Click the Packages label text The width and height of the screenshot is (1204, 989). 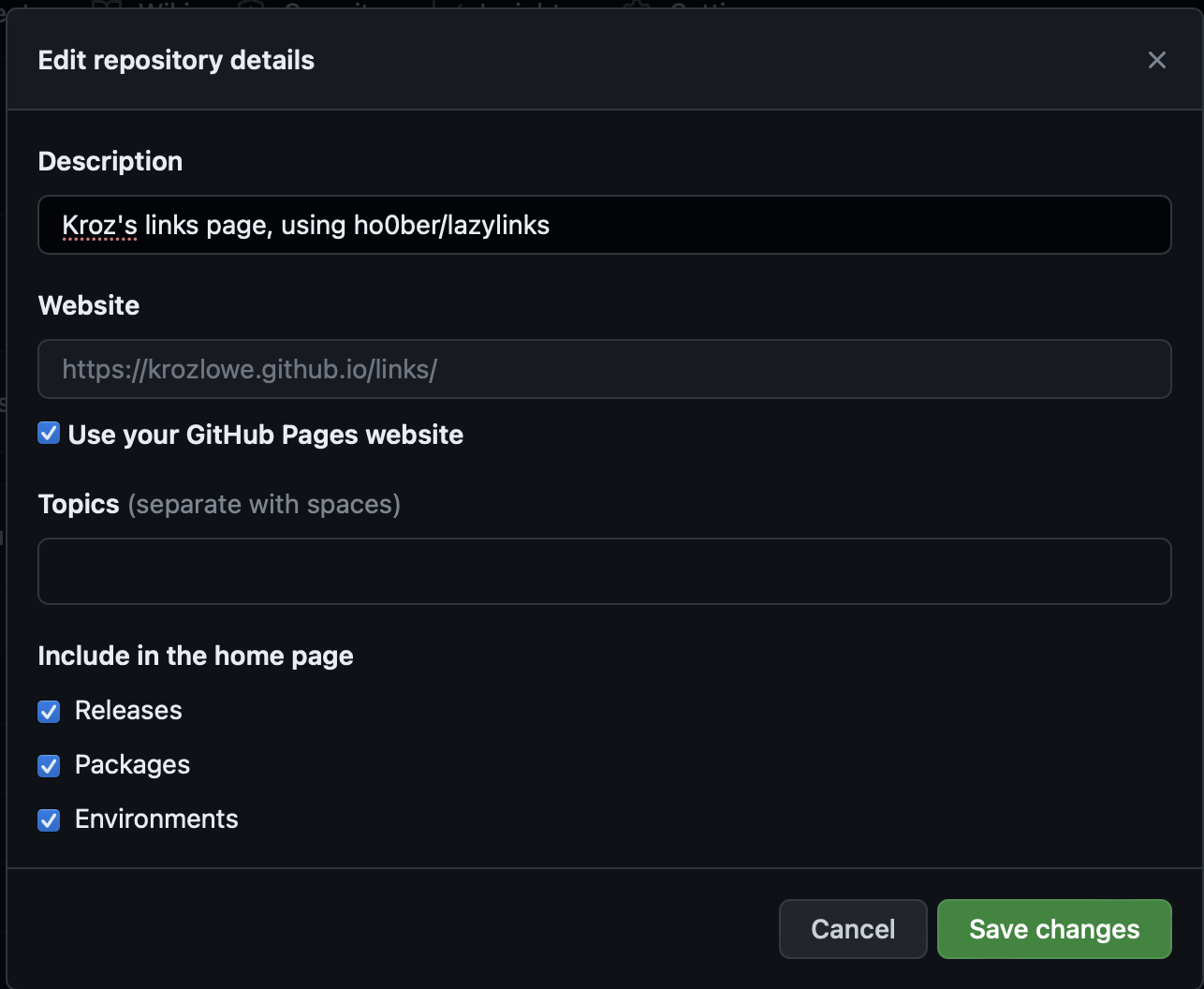[132, 765]
